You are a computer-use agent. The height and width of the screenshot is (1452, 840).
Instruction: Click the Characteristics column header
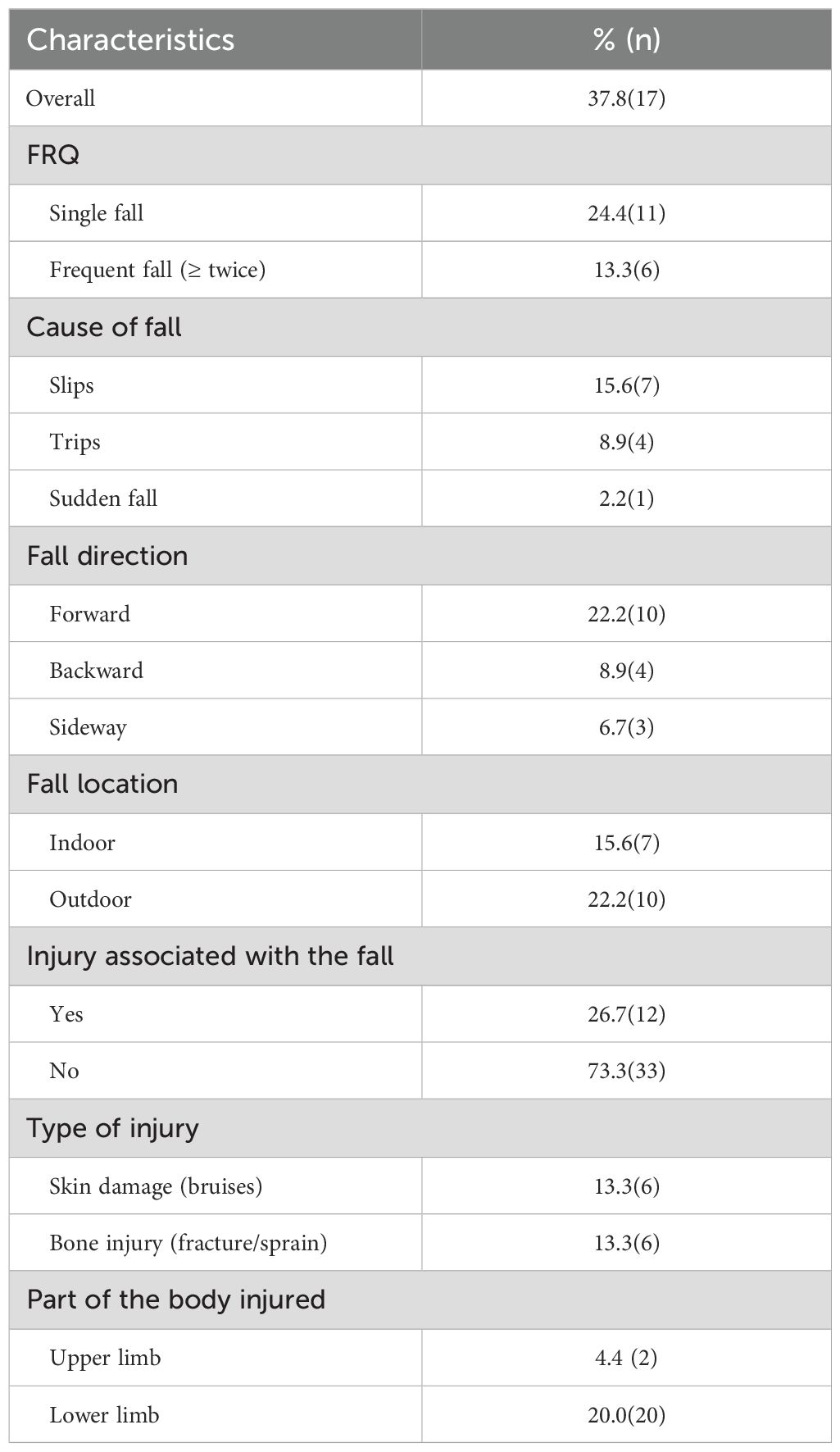tap(130, 39)
